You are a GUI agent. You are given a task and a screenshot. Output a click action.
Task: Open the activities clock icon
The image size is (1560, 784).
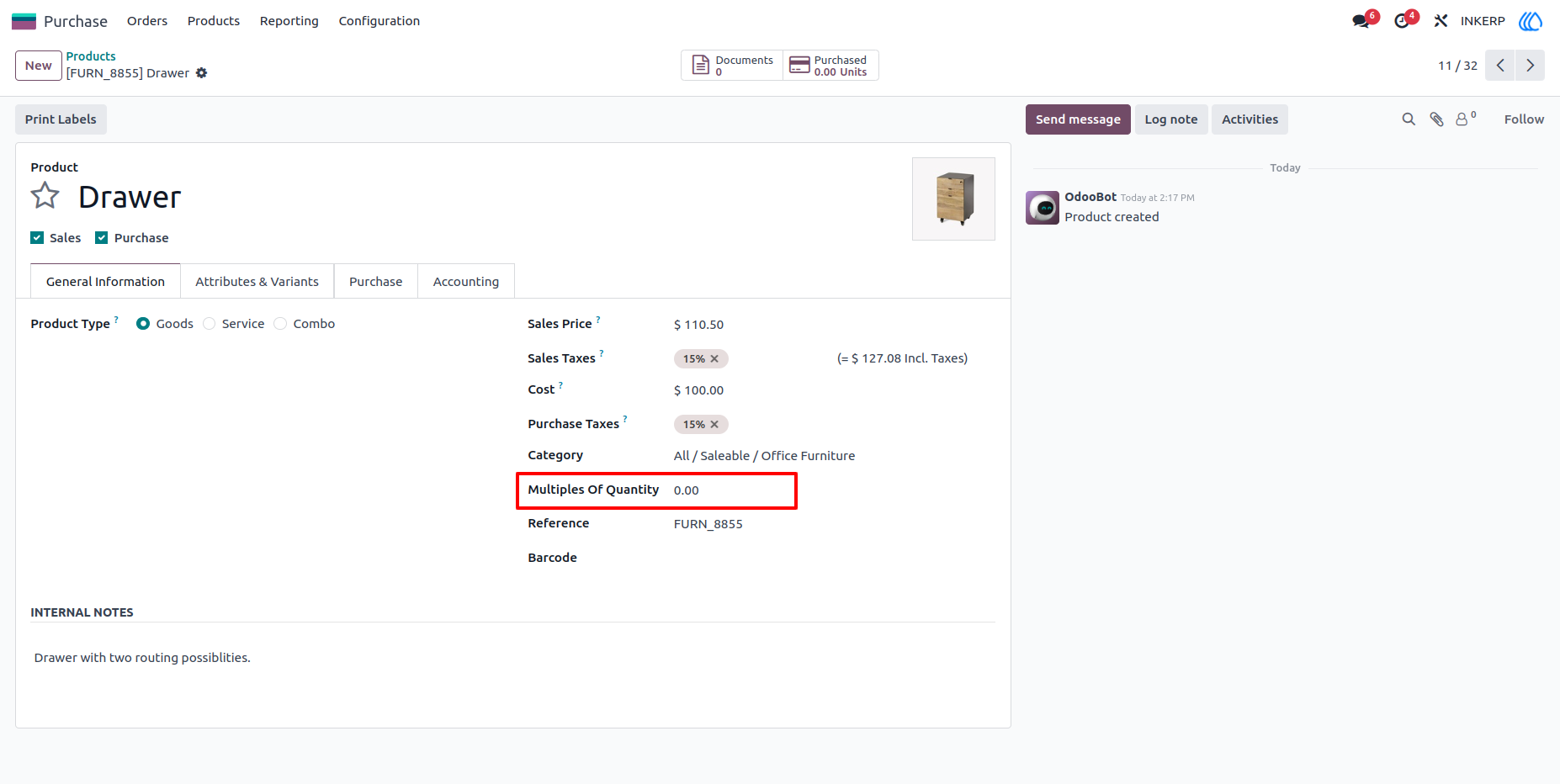1402,21
